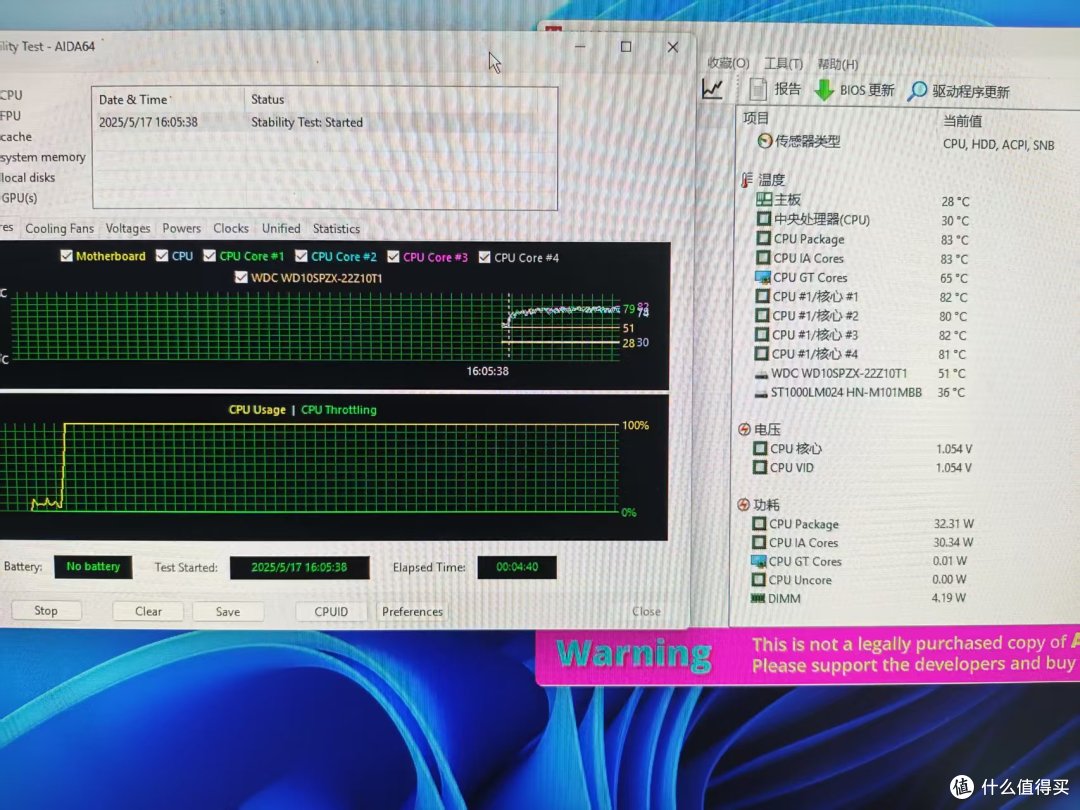Viewport: 1080px width, 810px height.
Task: Click the CPU GT Cores power icon
Action: coord(758,561)
